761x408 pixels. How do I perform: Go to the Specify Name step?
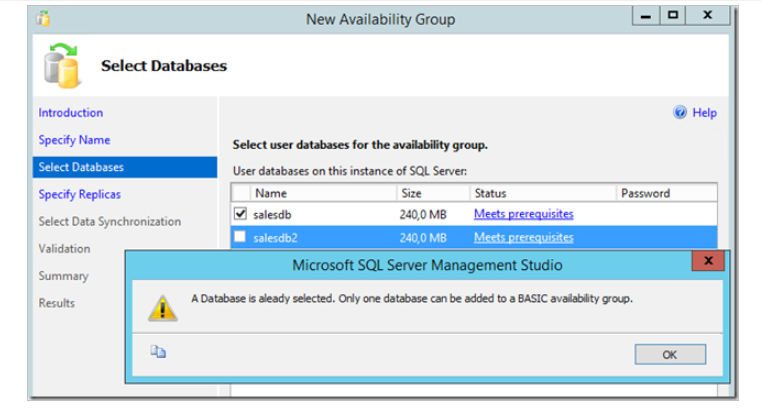(74, 140)
